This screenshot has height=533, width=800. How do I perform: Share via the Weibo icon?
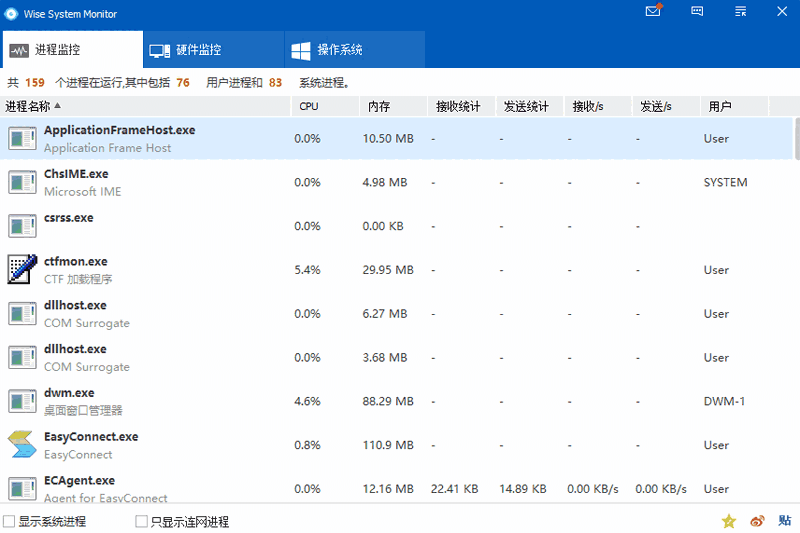757,521
